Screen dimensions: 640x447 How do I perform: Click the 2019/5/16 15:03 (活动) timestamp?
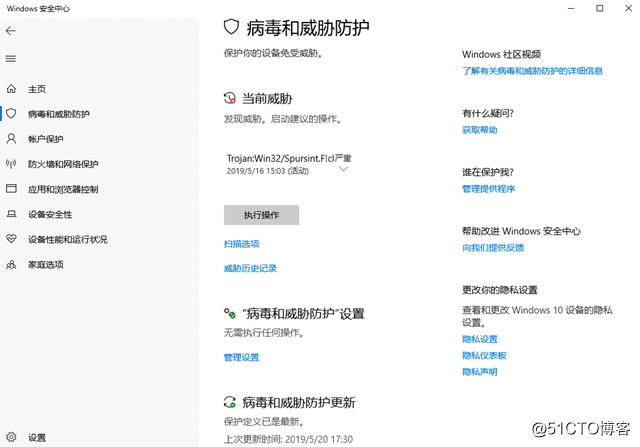pyautogui.click(x=268, y=171)
